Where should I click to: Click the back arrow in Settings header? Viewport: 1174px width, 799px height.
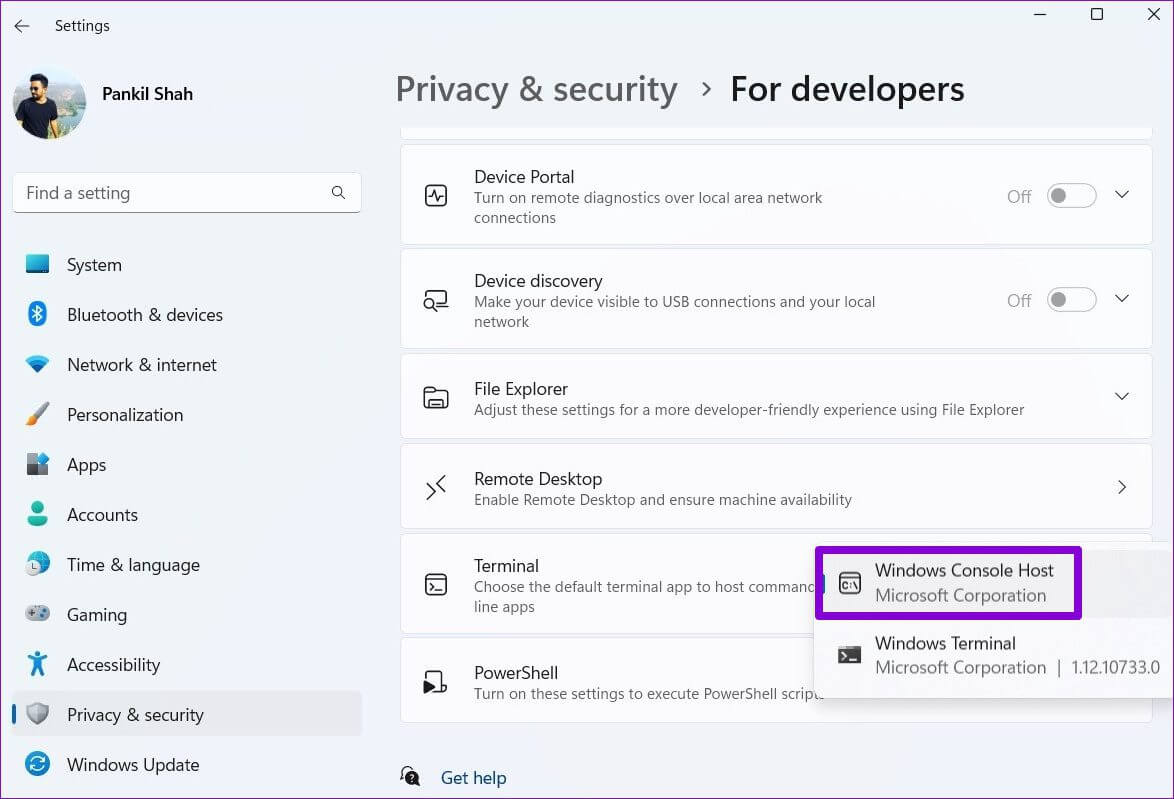click(22, 26)
